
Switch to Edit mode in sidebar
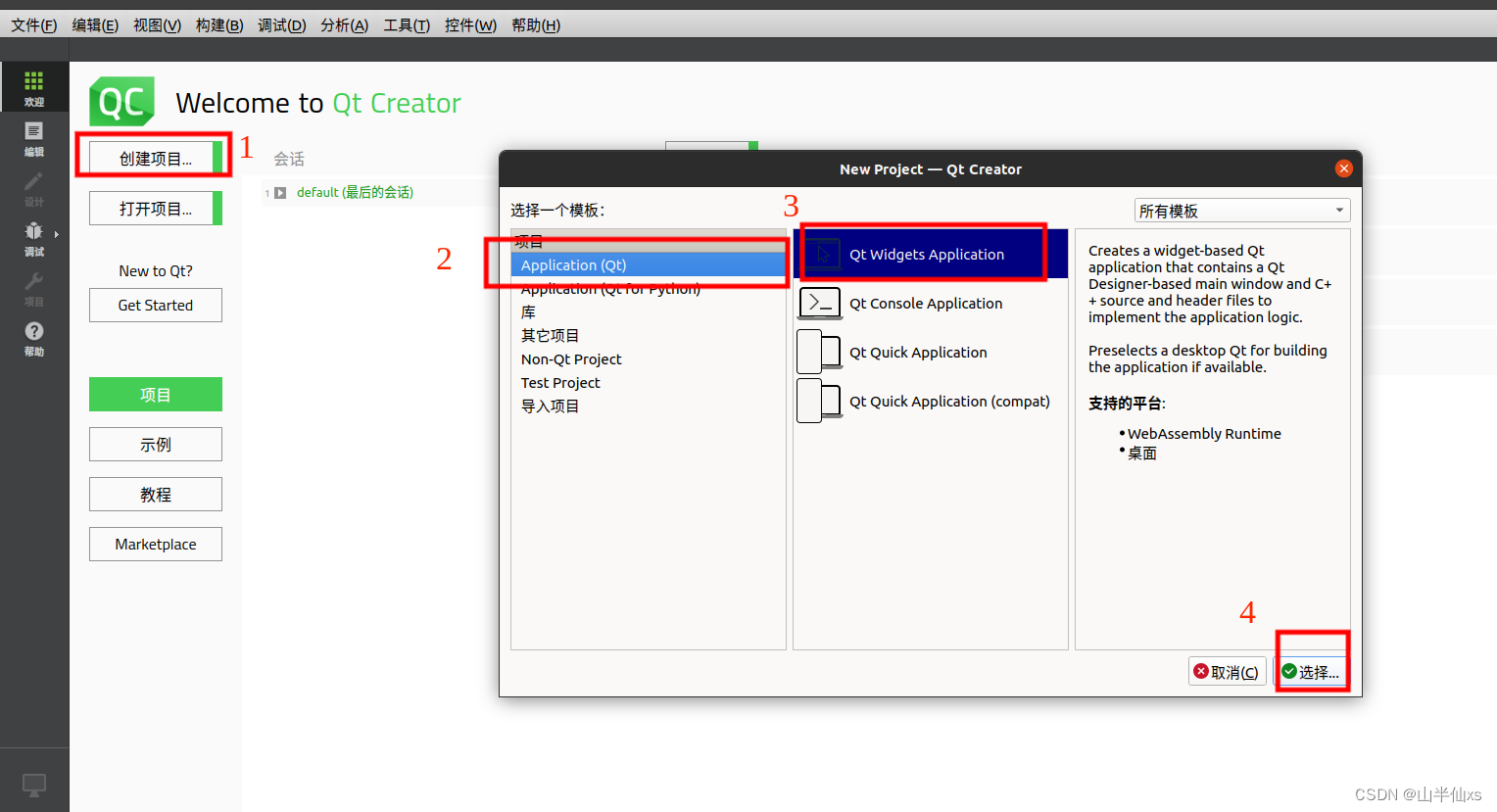[33, 138]
